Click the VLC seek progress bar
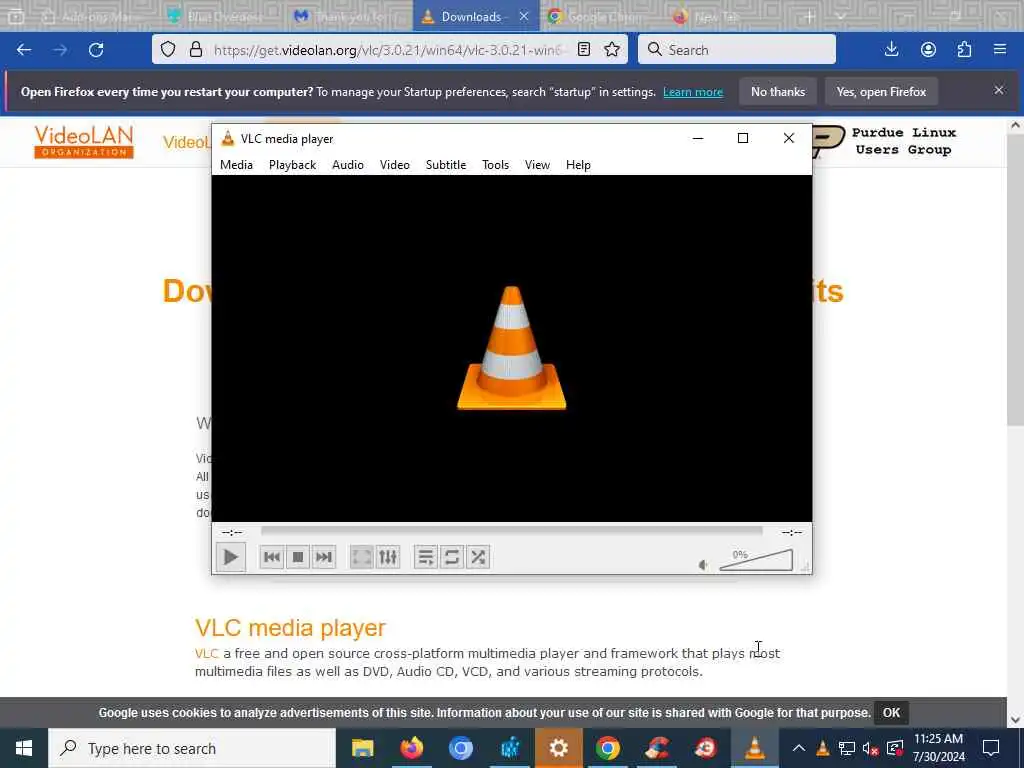1024x768 pixels. point(511,531)
